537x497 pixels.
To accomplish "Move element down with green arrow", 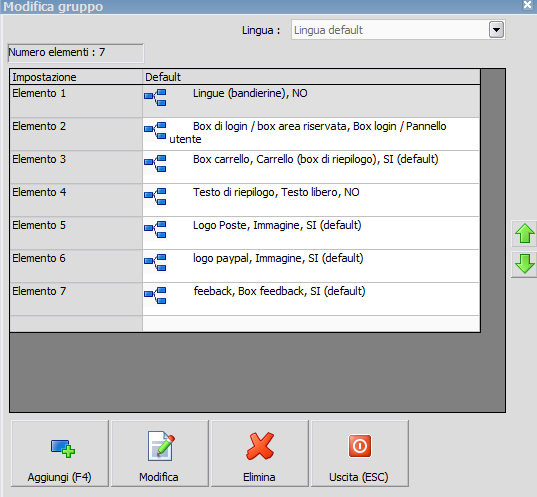I will click(x=524, y=264).
